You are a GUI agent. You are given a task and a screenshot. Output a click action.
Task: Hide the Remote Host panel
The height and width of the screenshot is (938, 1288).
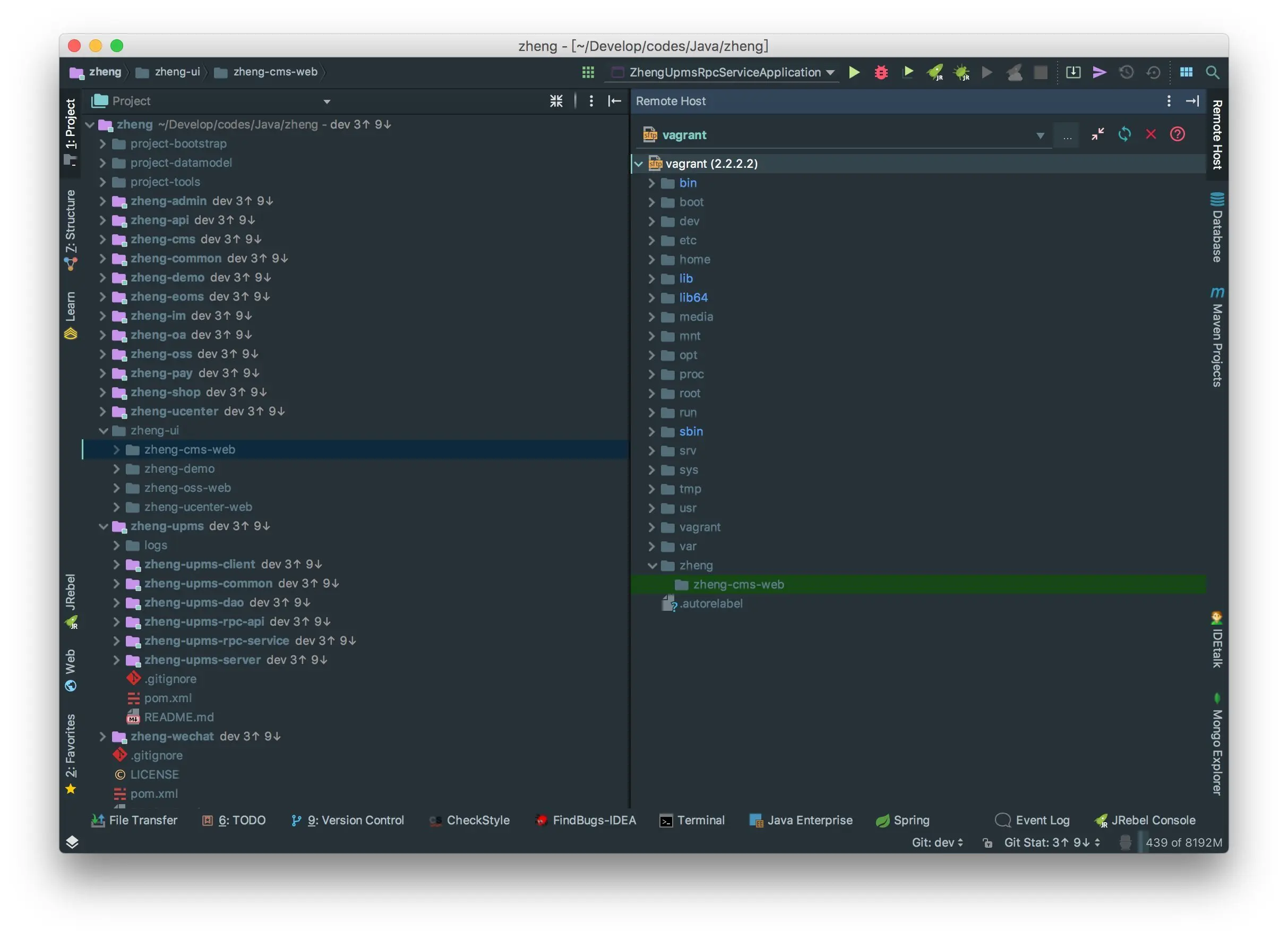point(1192,100)
